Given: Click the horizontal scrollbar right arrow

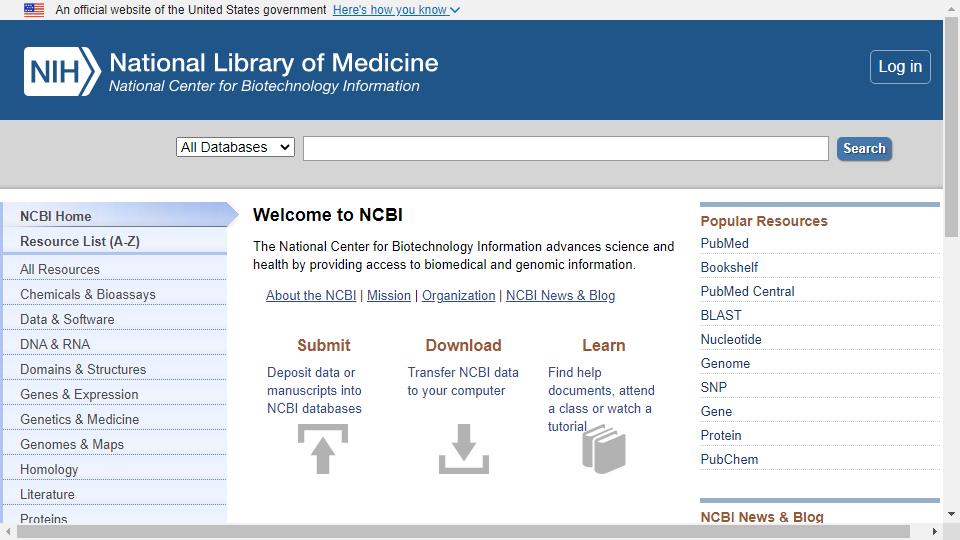Looking at the screenshot, I should pyautogui.click(x=934, y=531).
